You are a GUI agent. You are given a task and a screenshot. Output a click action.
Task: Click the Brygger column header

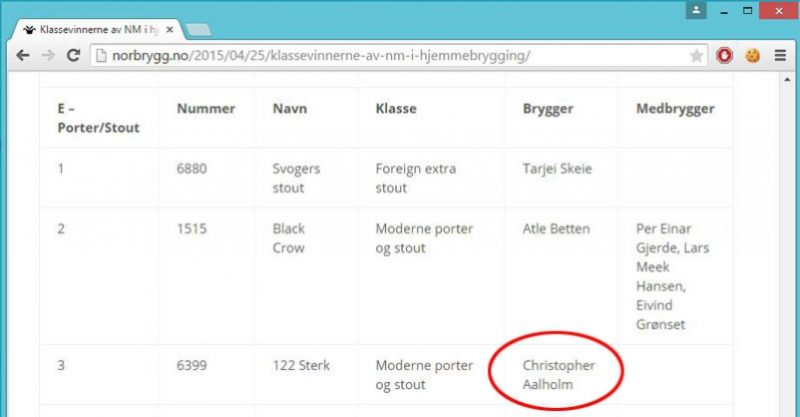click(548, 109)
